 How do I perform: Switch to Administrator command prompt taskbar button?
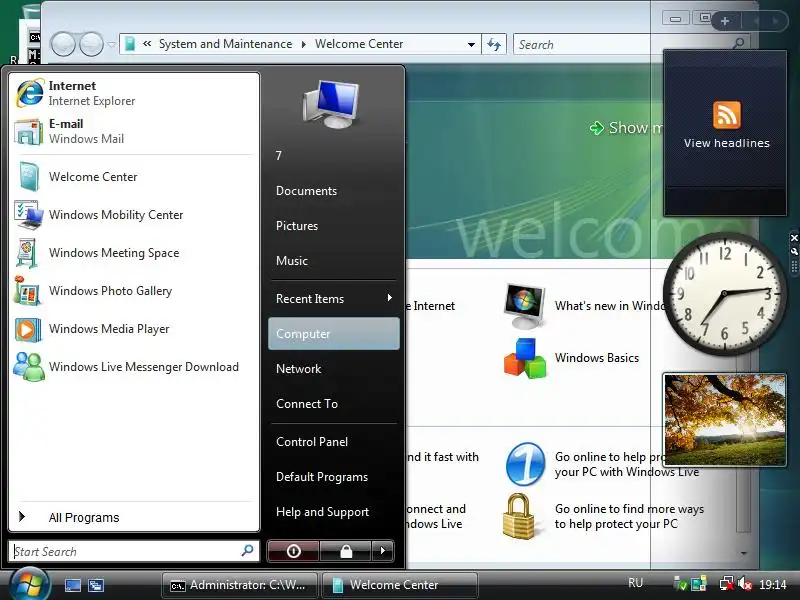240,585
